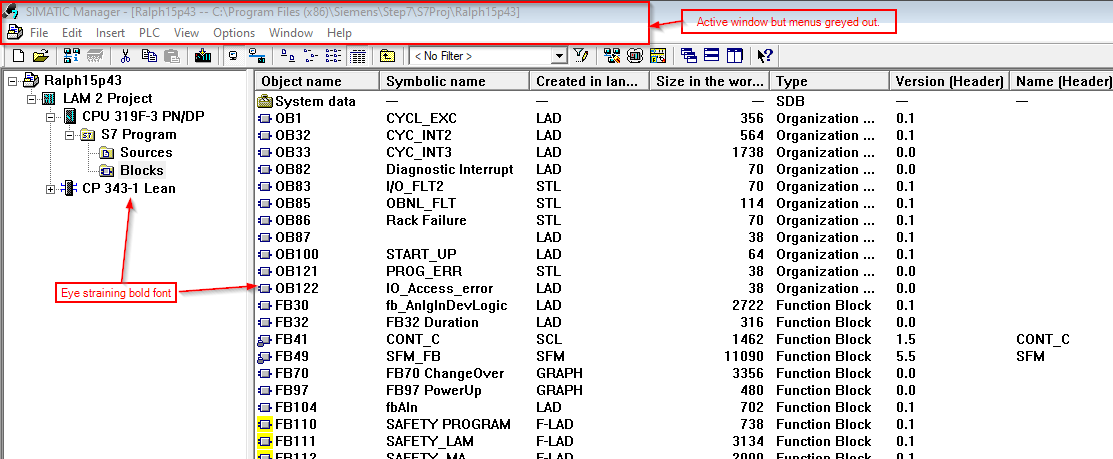Screen dimensions: 1113x459
Task: Sort by the Symbolic name column header
Action: pos(455,82)
